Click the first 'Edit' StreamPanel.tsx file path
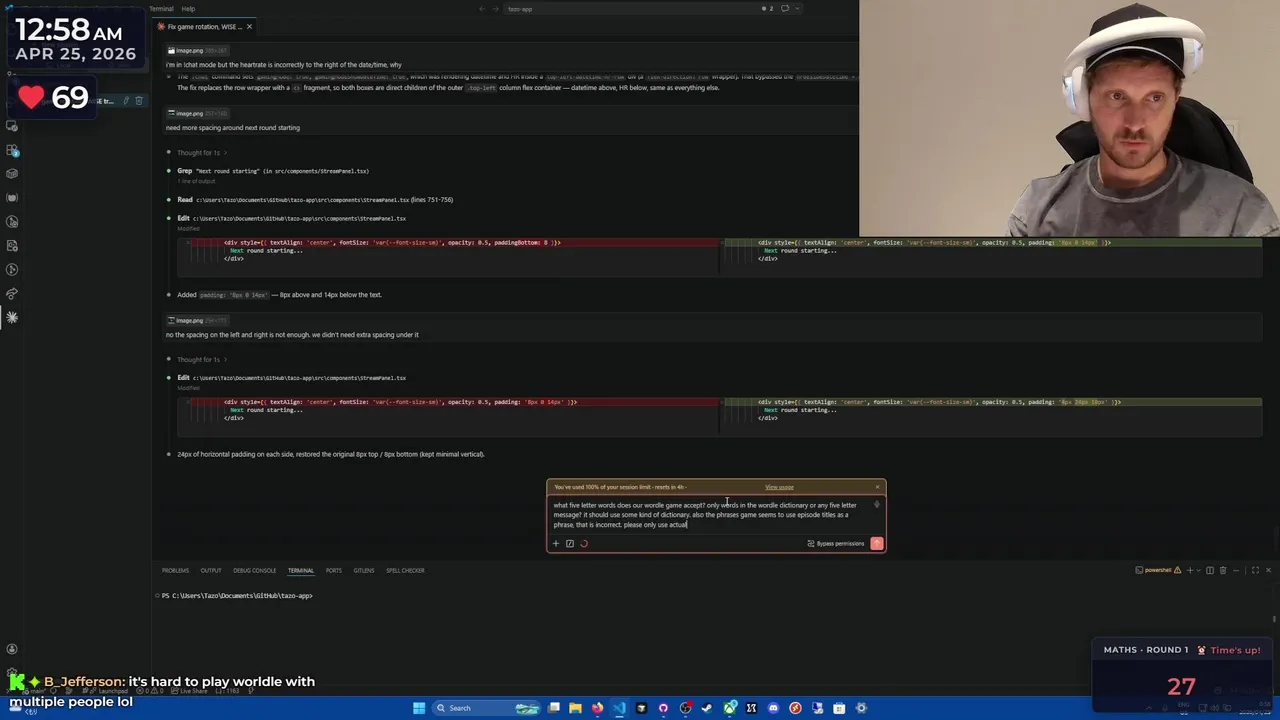Screen dimensions: 1280x720 coord(299,218)
